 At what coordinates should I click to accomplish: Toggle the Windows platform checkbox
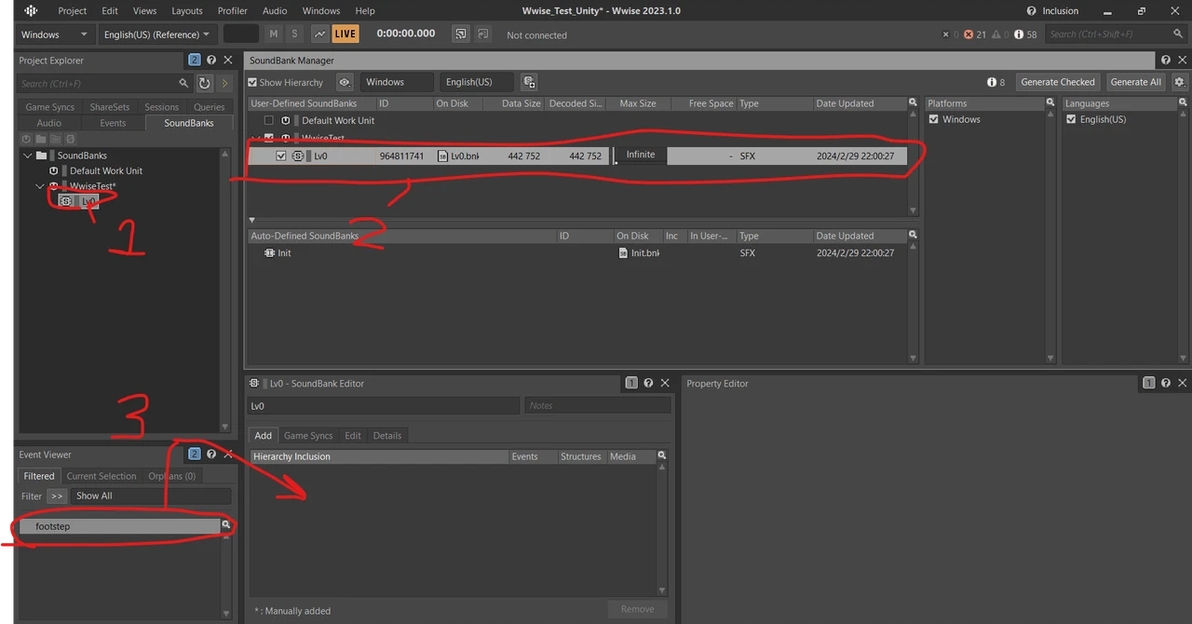click(x=934, y=119)
